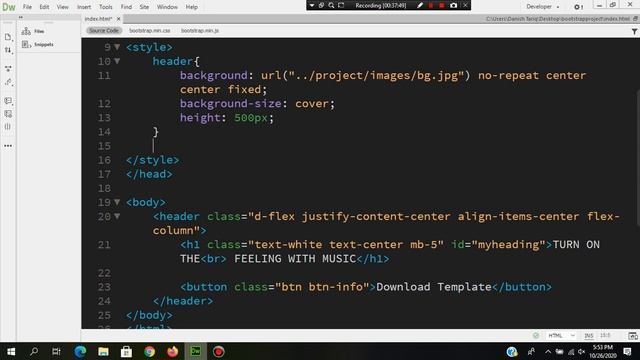
Task: Toggle INS insert mode in status bar
Action: pos(589,336)
